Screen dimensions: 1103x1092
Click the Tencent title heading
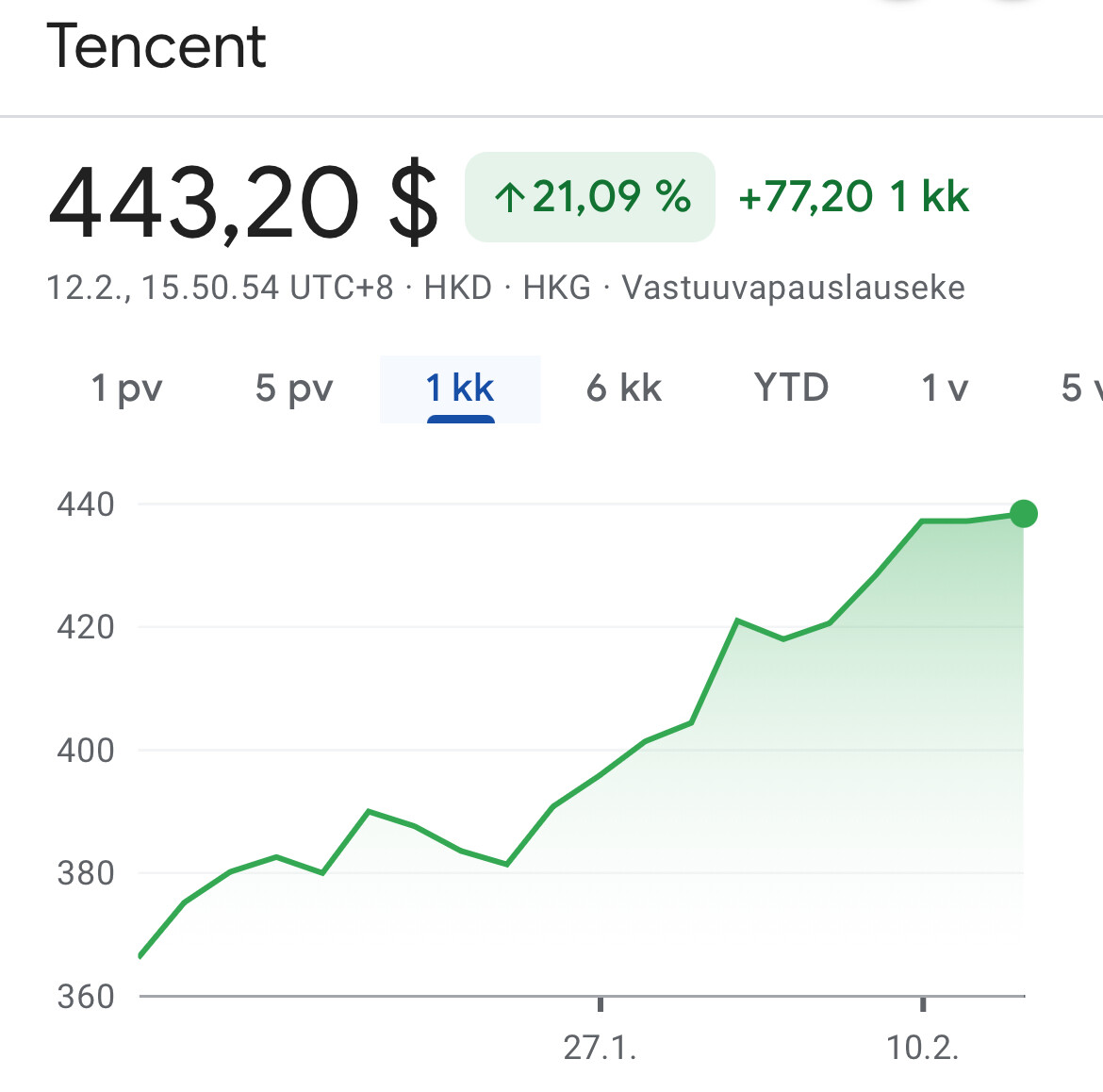(x=156, y=46)
